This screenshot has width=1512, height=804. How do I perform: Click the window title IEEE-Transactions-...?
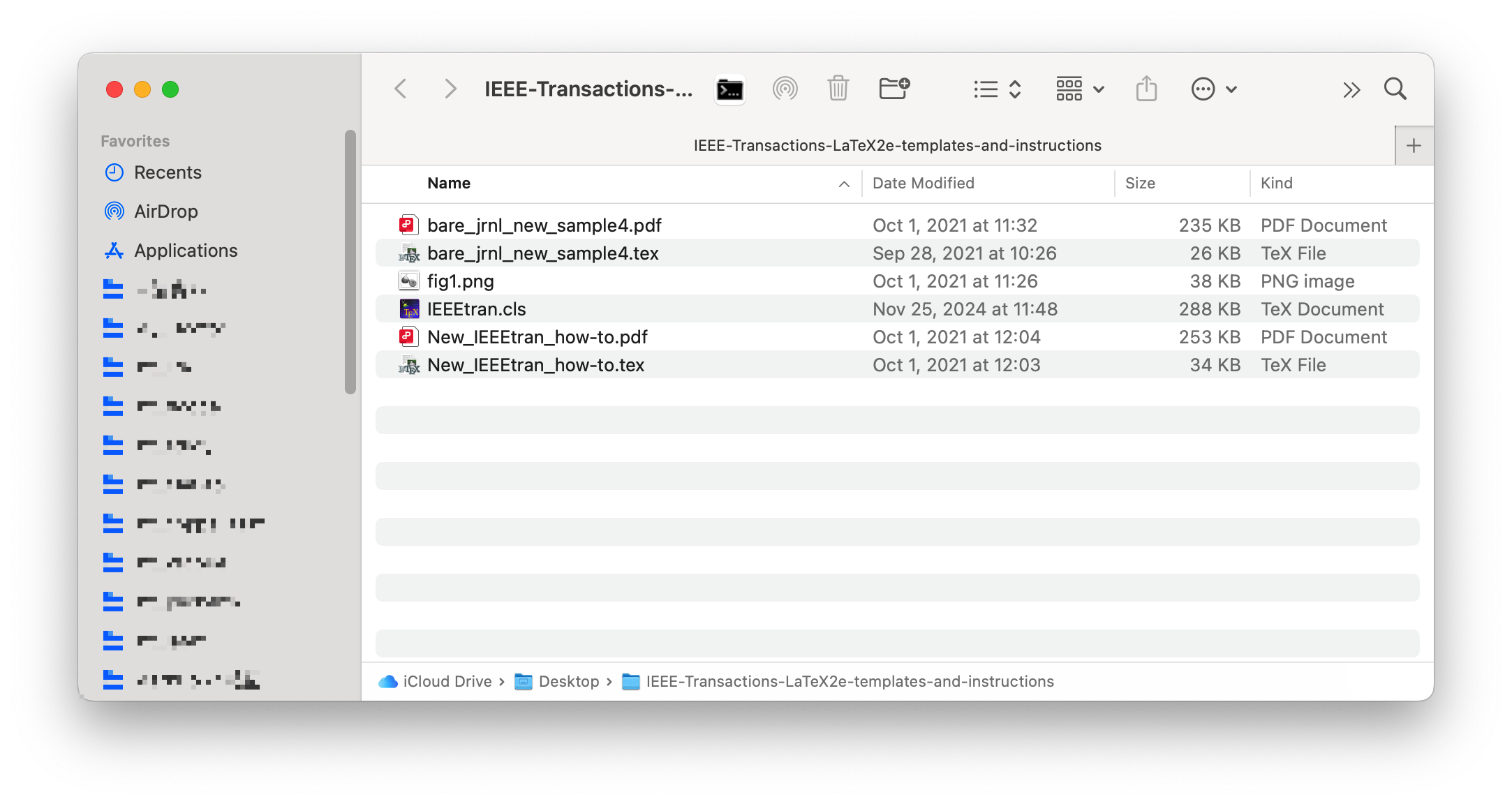(588, 89)
